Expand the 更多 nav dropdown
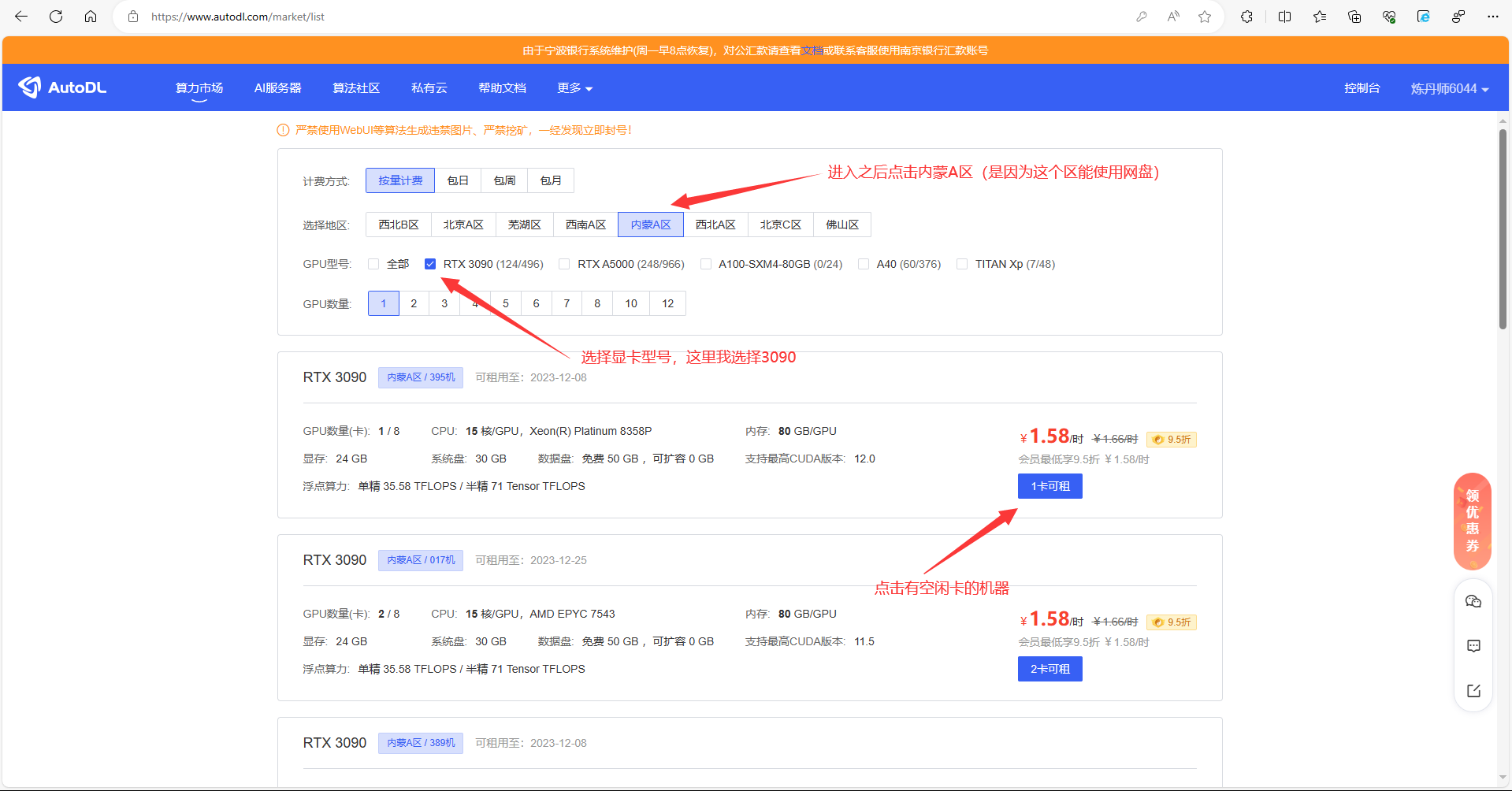Viewport: 1512px width, 791px height. (574, 88)
